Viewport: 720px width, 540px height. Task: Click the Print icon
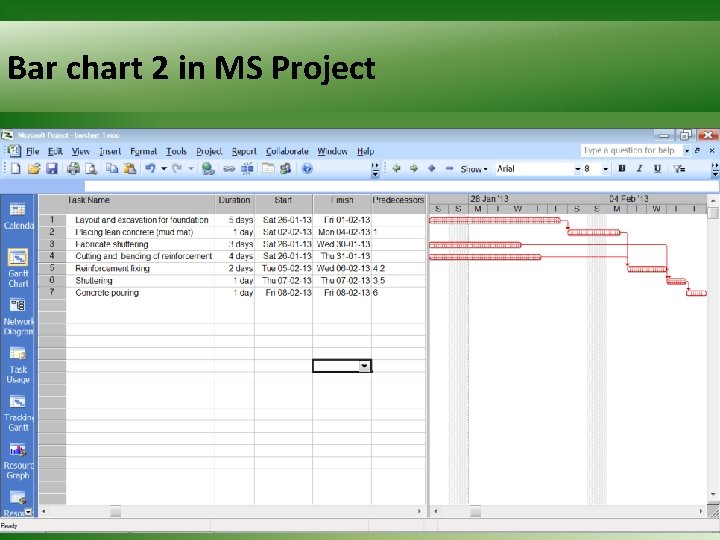(73, 169)
